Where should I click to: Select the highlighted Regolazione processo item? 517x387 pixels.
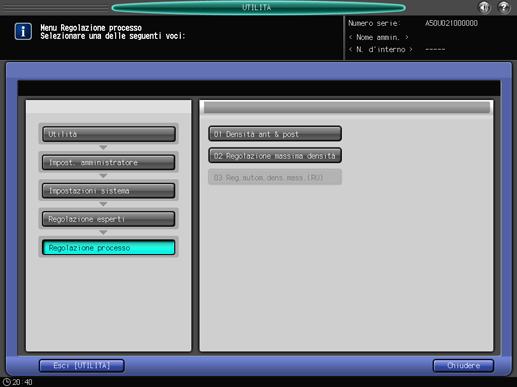(x=109, y=248)
